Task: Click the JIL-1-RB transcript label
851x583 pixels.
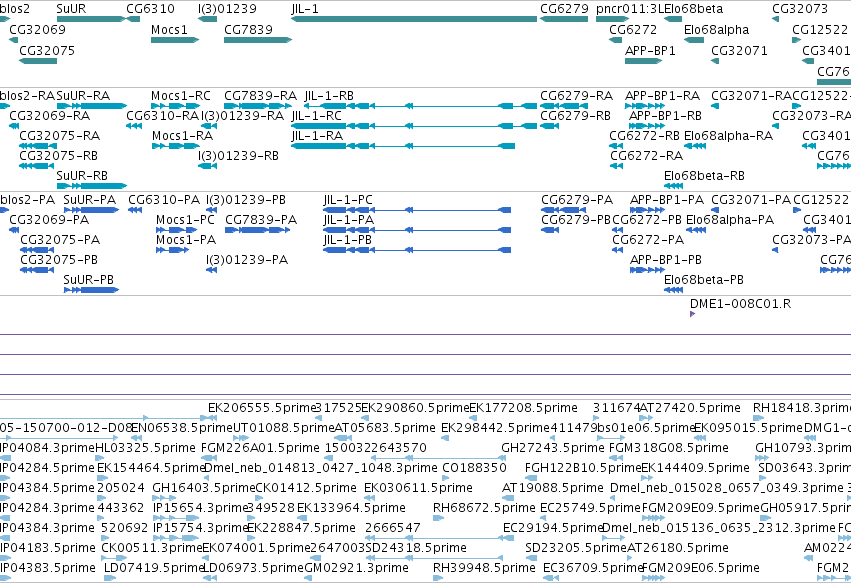Action: (x=329, y=96)
